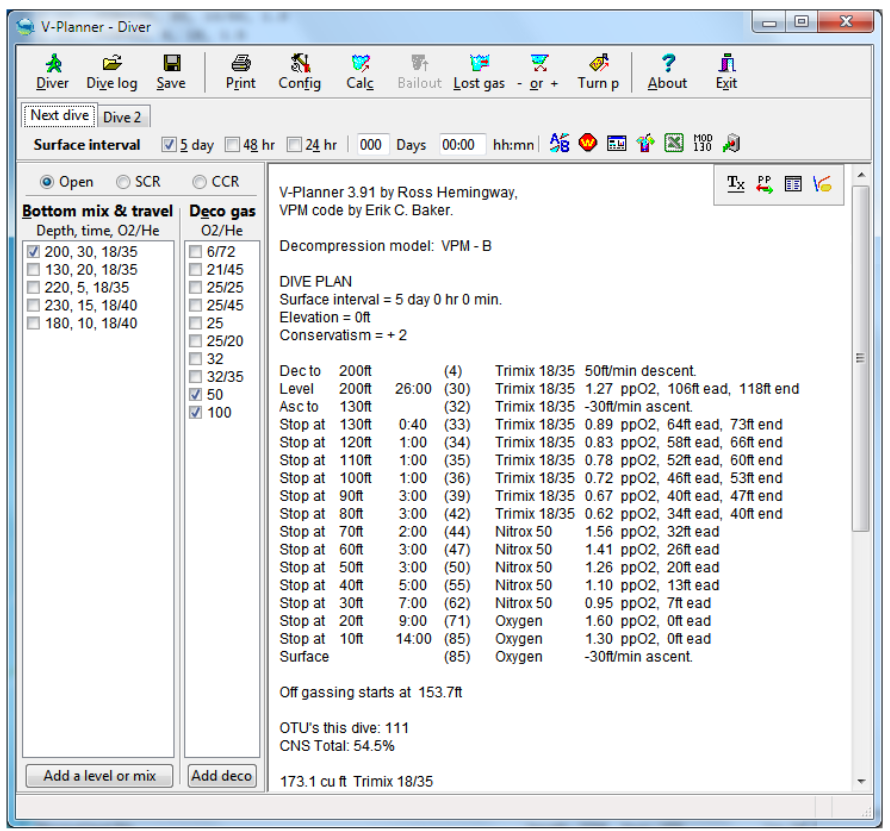Image resolution: width=890 pixels, height=831 pixels.
Task: Click the scrollbar down arrow in plan output
Action: tap(861, 781)
